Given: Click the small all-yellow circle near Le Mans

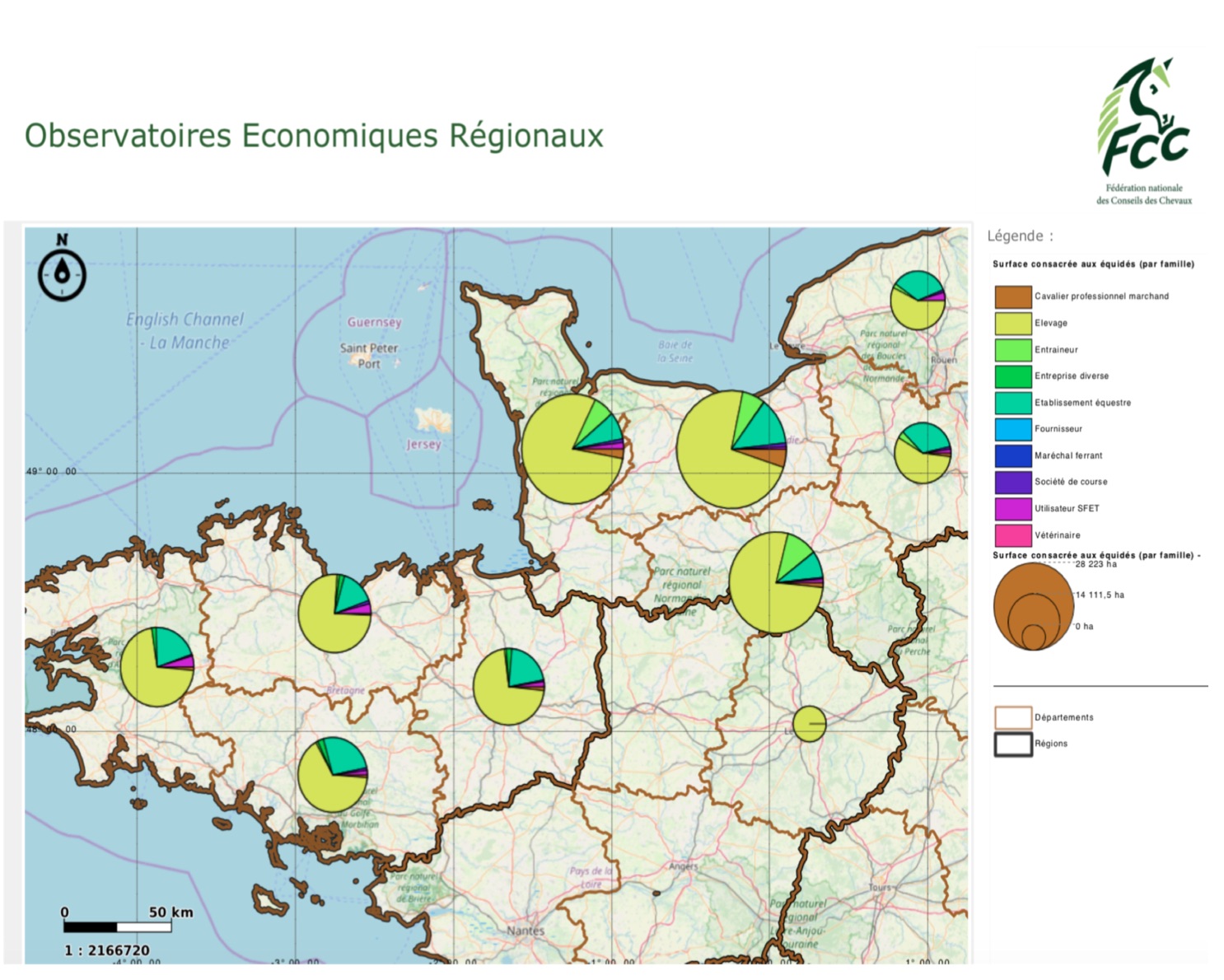Looking at the screenshot, I should point(809,724).
